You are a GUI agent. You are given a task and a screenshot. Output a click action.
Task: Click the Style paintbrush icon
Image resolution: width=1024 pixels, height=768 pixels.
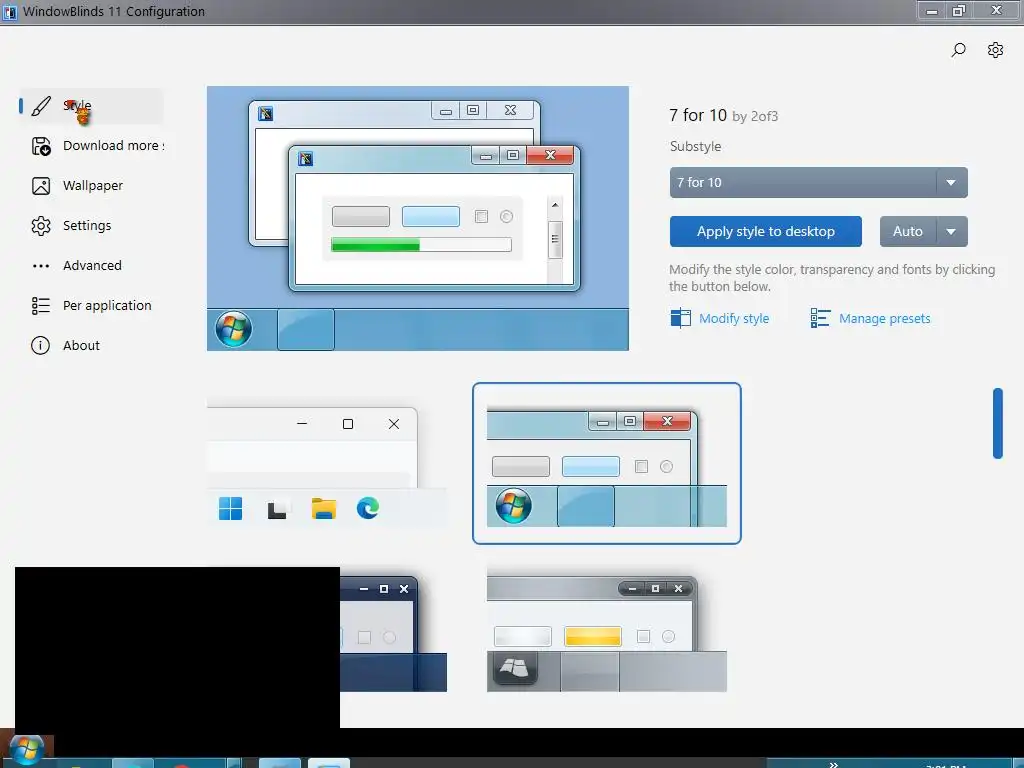click(41, 106)
